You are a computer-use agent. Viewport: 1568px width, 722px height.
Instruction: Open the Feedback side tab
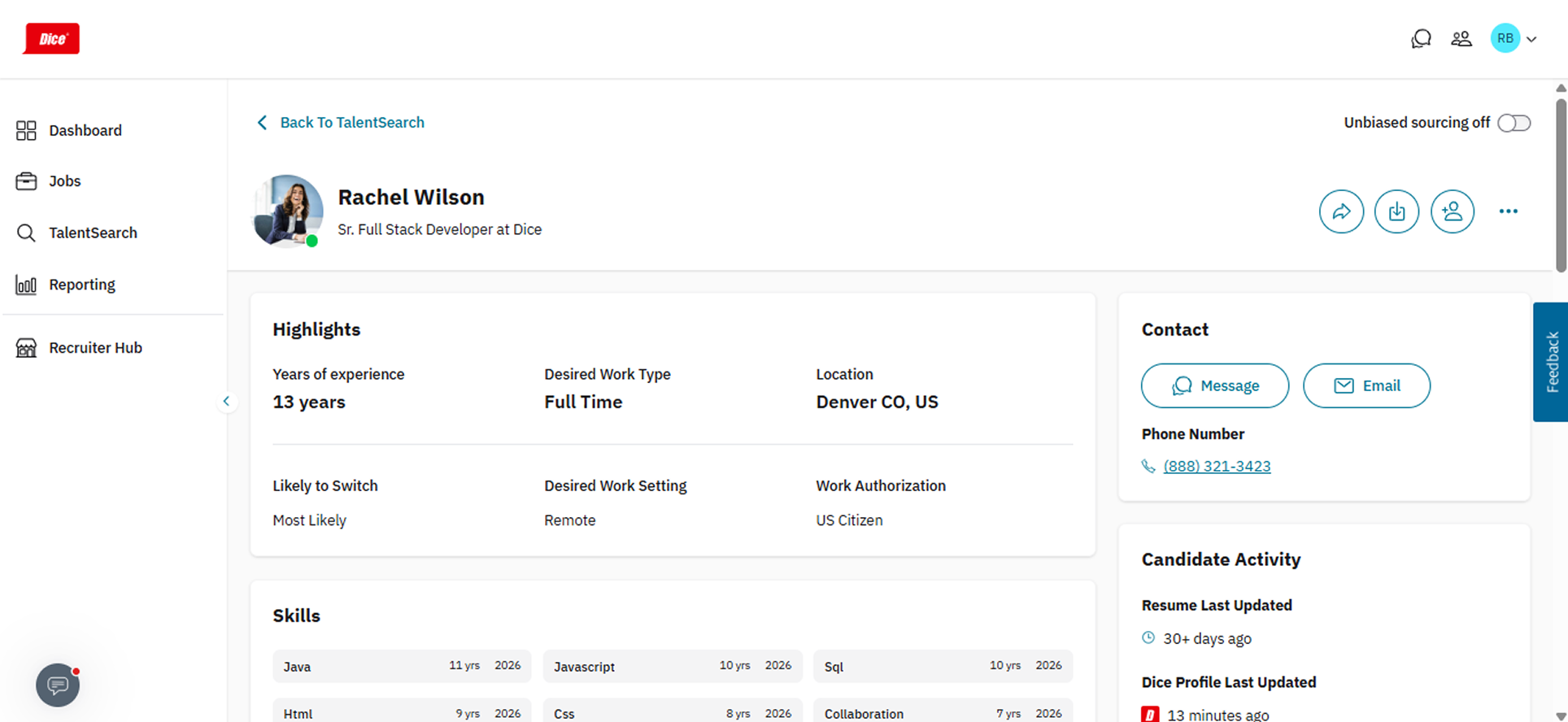1551,362
